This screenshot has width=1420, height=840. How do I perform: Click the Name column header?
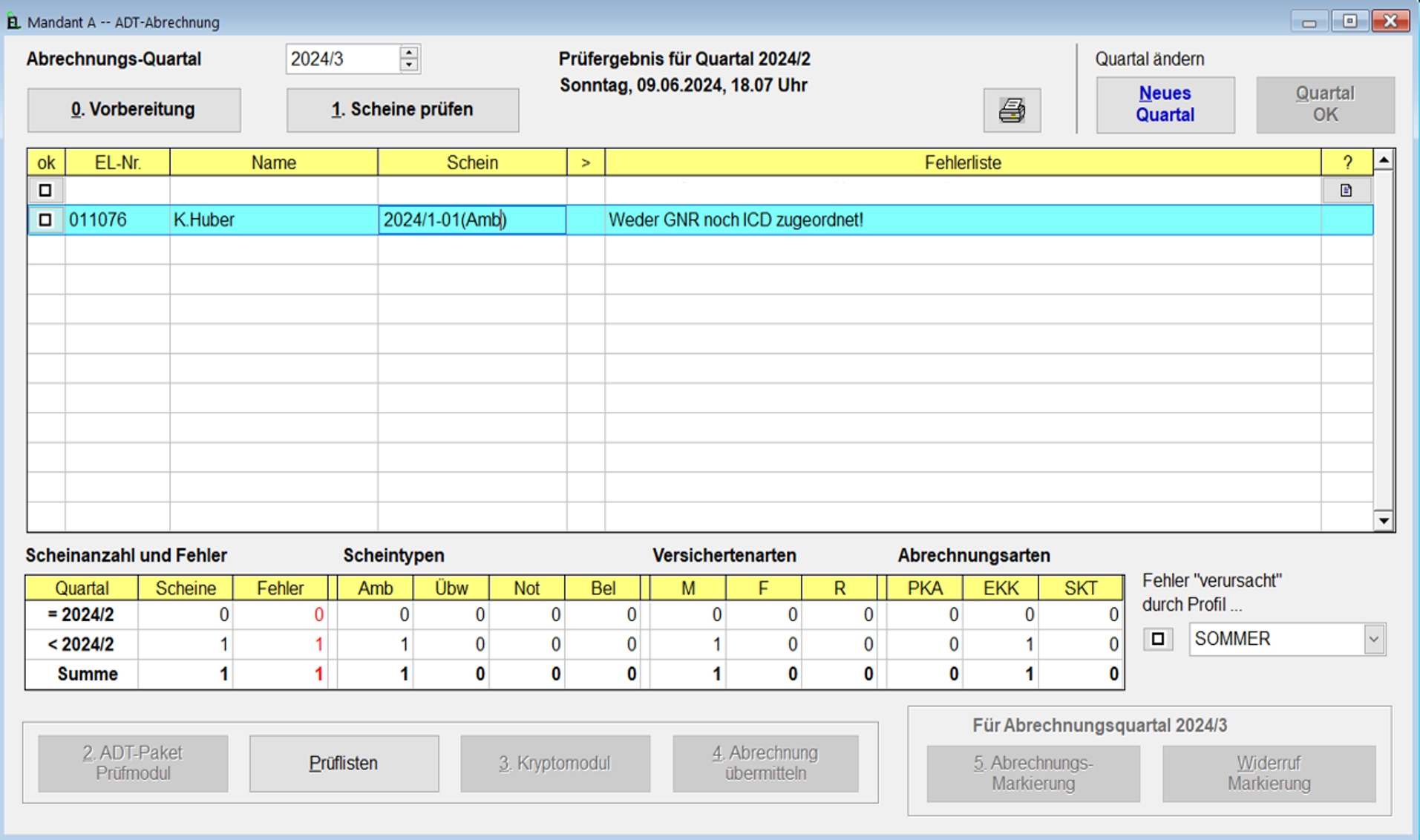pos(273,163)
